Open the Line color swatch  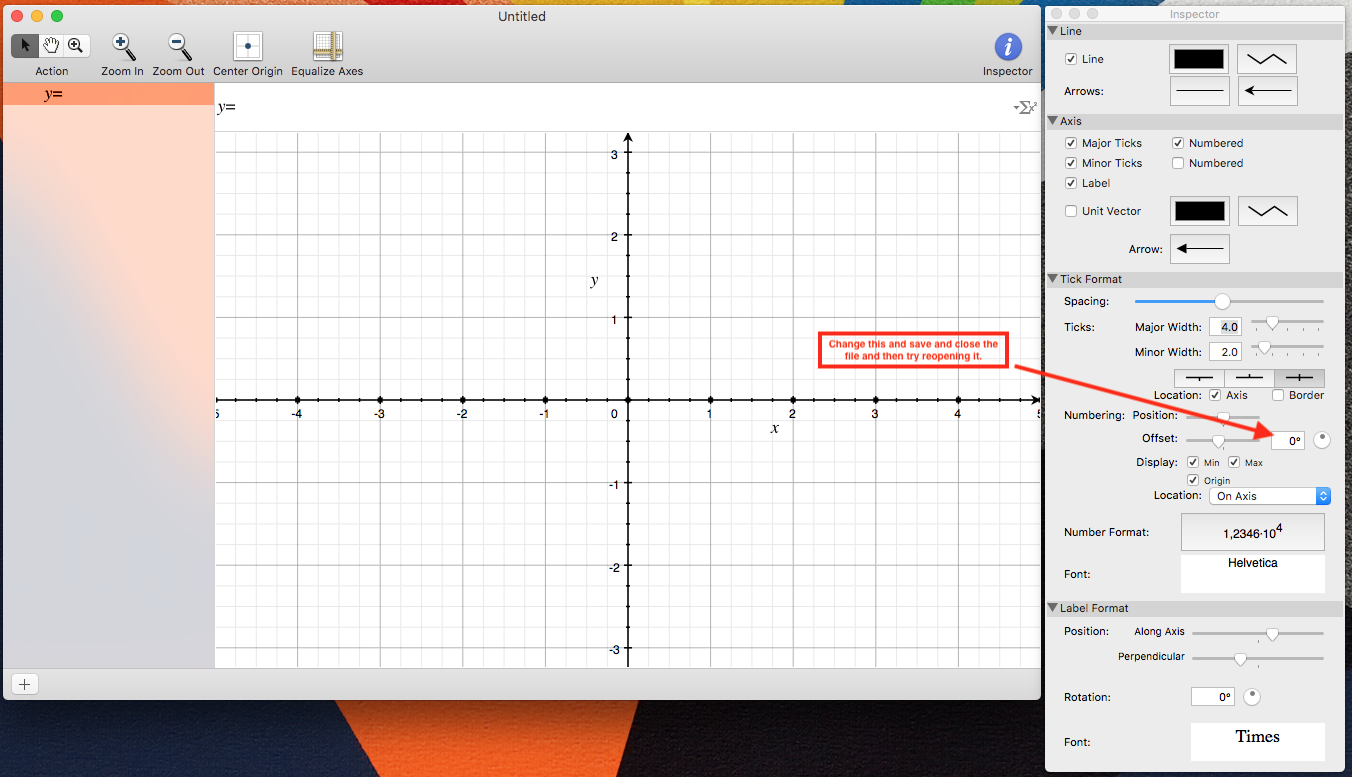click(1199, 59)
